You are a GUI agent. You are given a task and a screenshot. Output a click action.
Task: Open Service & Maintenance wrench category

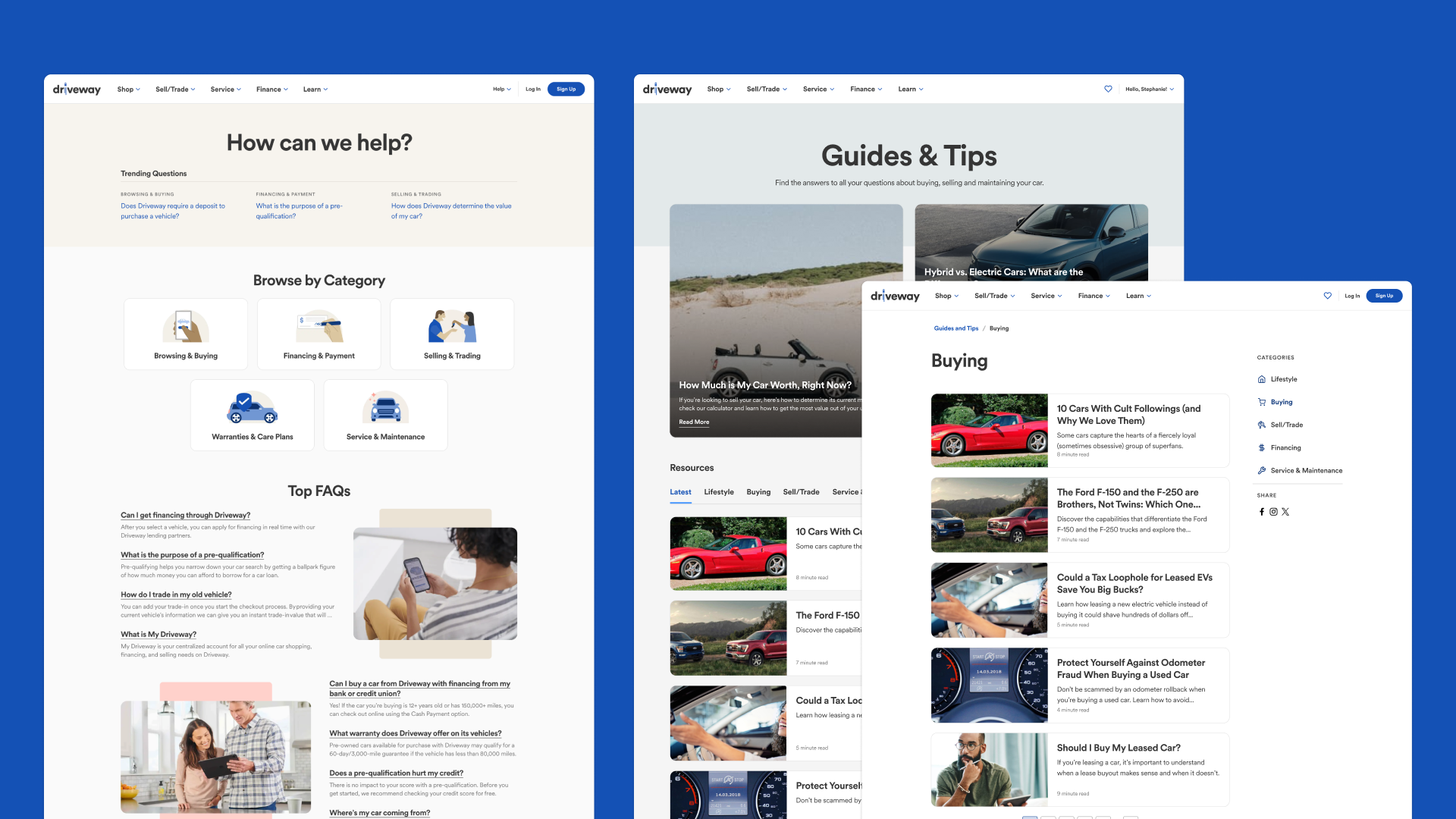coord(1305,470)
